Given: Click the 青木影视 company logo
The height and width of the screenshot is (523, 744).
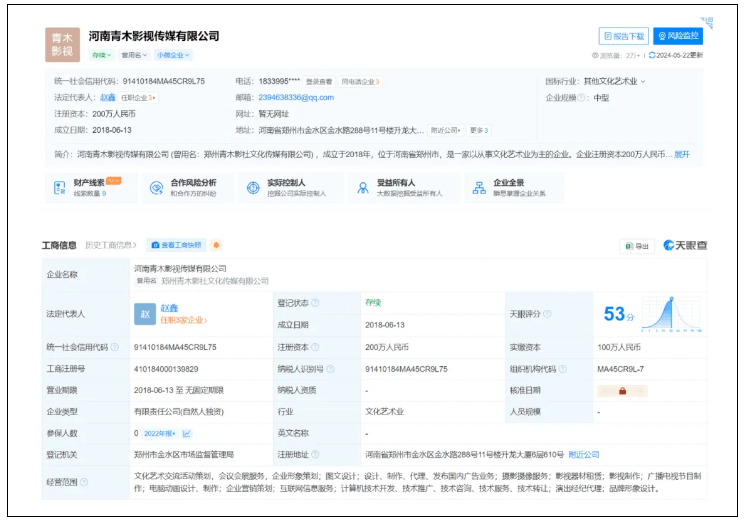Looking at the screenshot, I should coord(62,45).
